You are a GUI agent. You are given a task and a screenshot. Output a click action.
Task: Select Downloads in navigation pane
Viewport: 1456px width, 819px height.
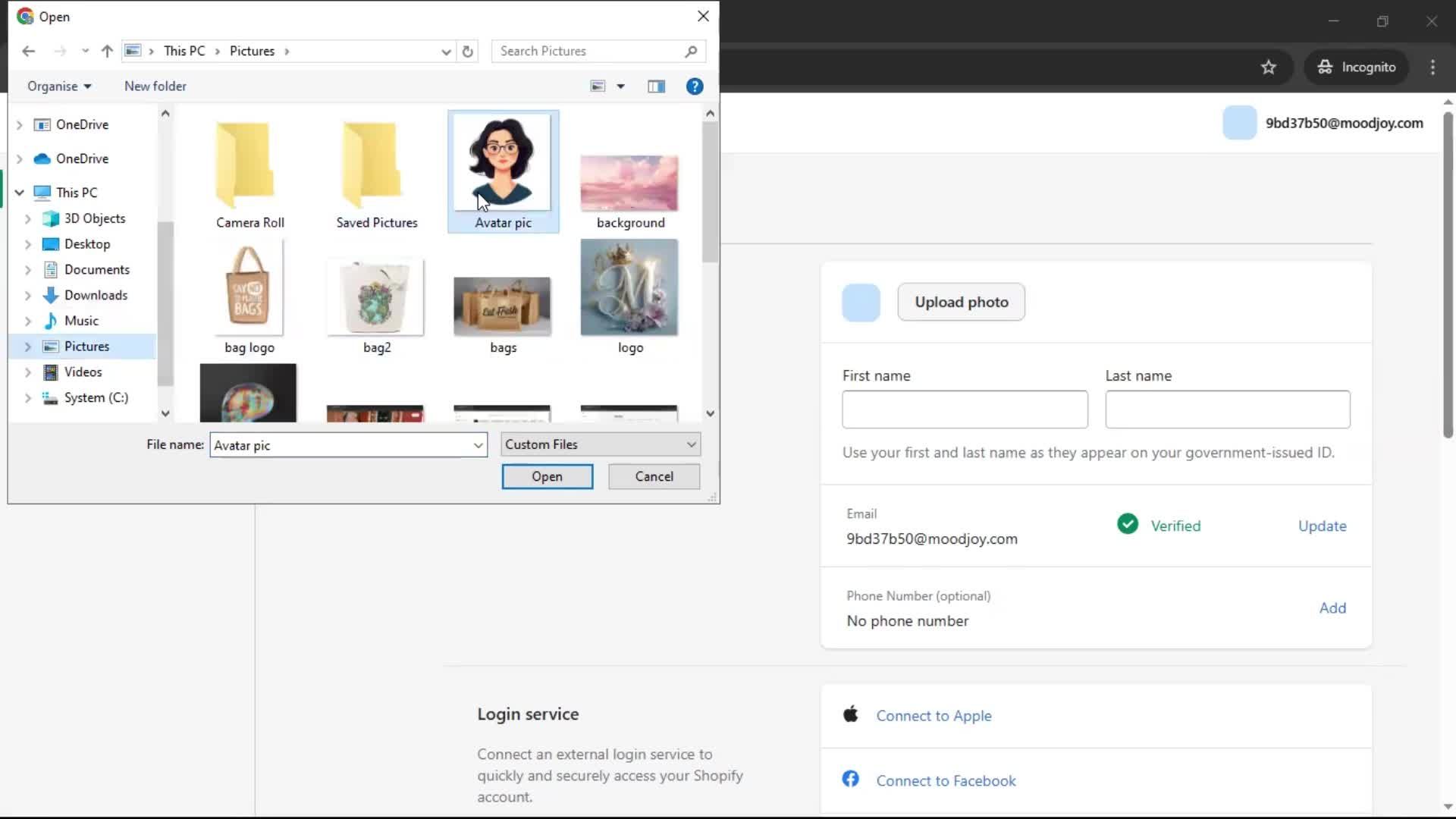85,295
